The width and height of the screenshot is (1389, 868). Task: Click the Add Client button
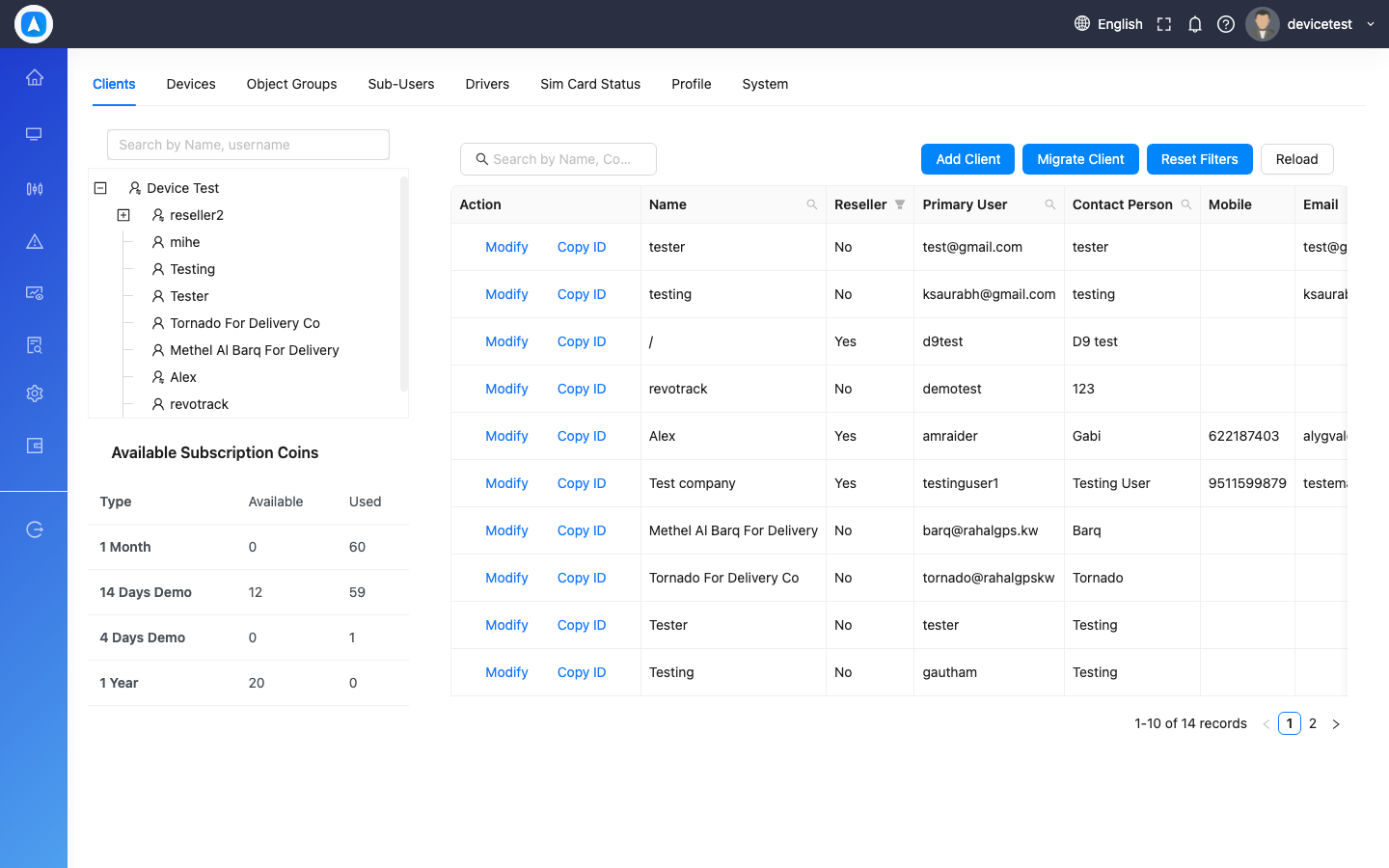click(x=968, y=159)
